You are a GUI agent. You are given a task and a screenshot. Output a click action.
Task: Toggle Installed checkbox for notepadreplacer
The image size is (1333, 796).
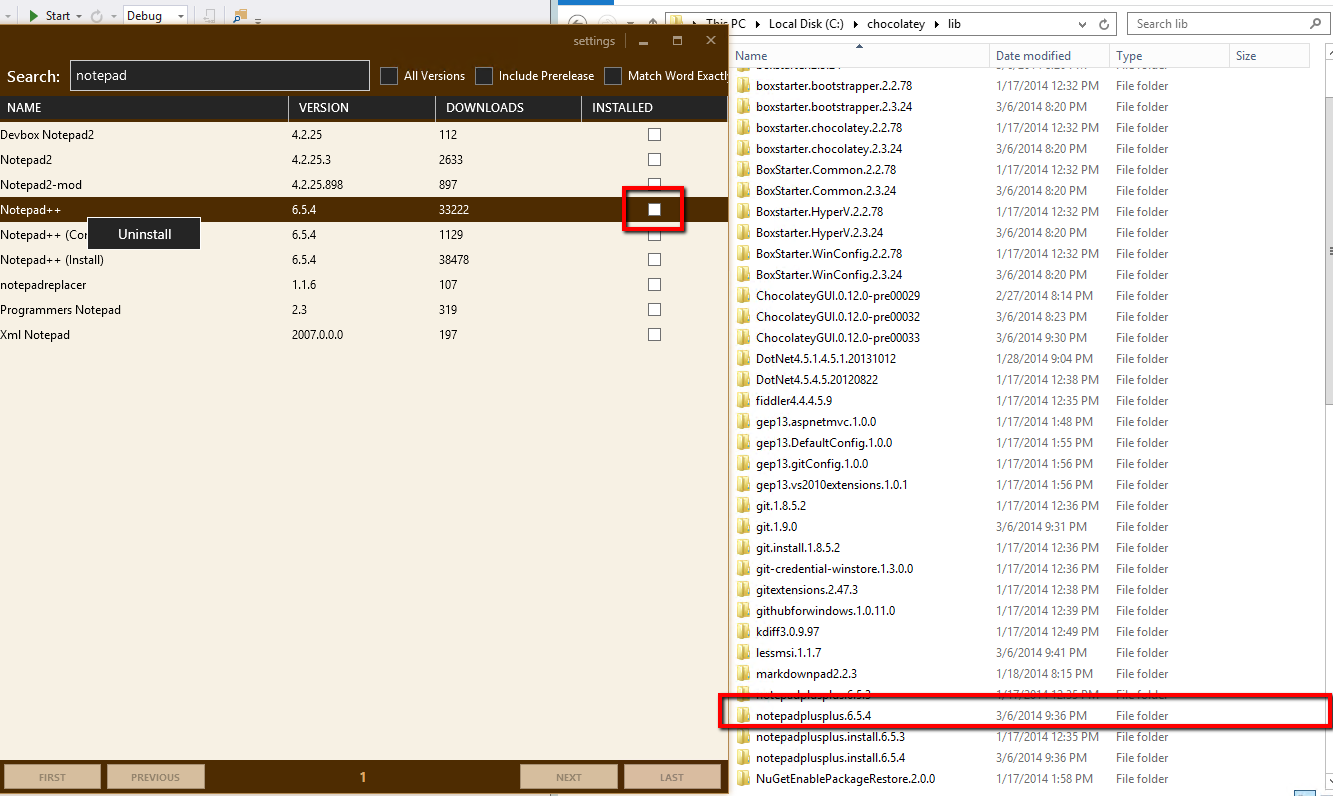[654, 285]
